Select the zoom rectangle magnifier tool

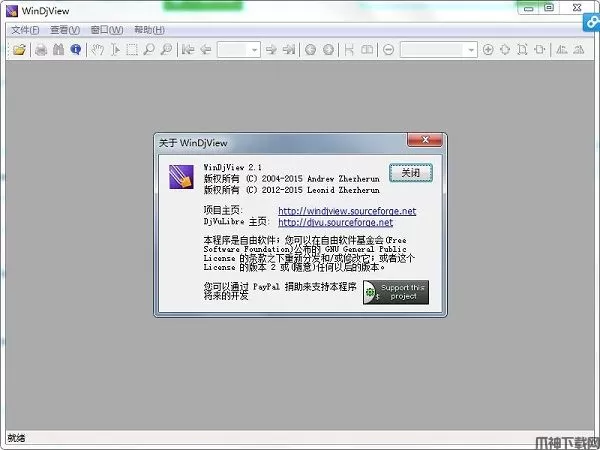(x=166, y=50)
